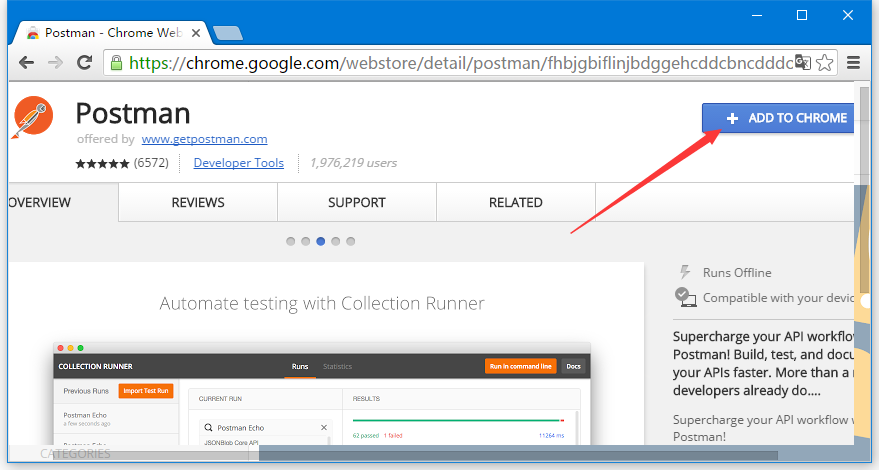The width and height of the screenshot is (879, 470).
Task: Minimize the Chrome window
Action: (757, 15)
